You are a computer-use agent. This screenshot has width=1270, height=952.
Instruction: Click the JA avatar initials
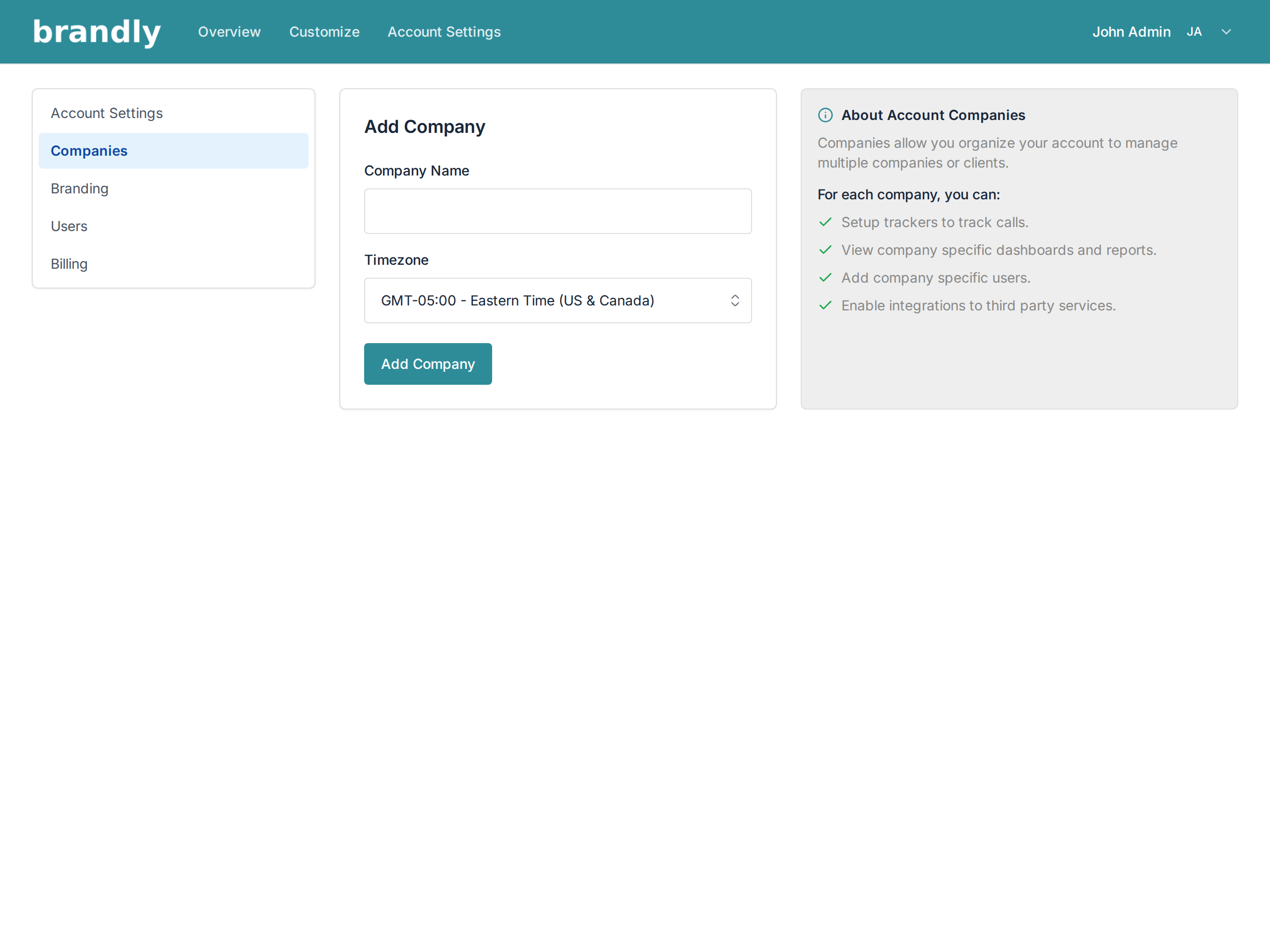coord(1194,32)
